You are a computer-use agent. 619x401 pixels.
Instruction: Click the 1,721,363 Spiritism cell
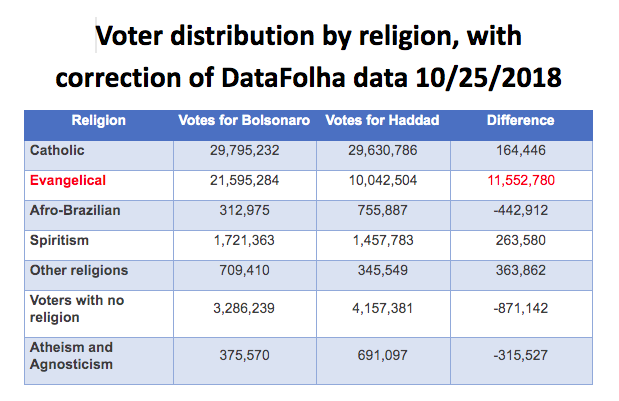(246, 241)
